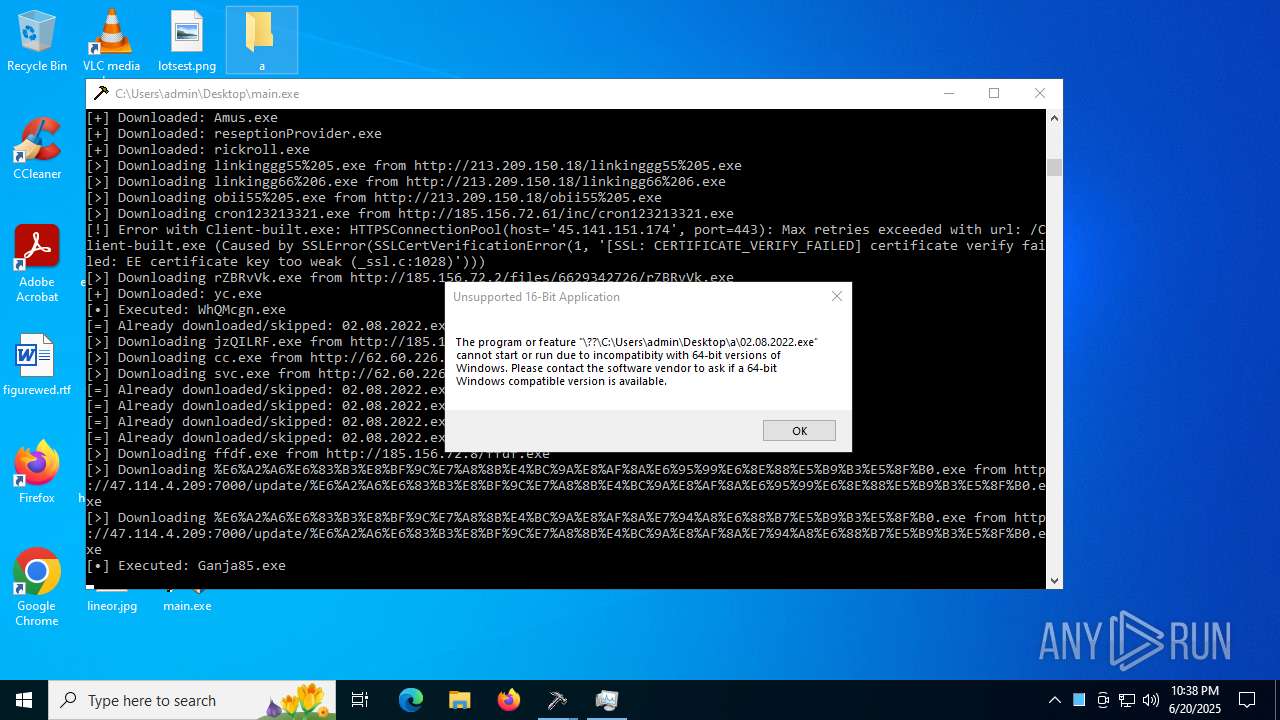Open Google Chrome desktop shortcut

click(37, 588)
